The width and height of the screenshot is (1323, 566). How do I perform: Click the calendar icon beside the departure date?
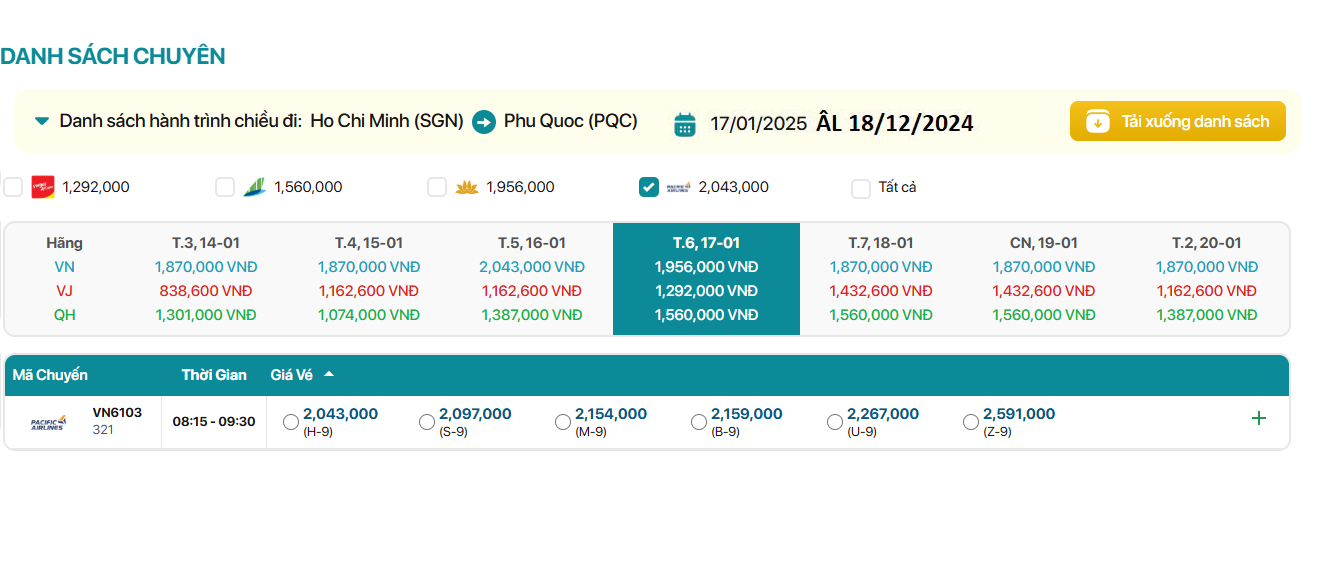(x=685, y=123)
